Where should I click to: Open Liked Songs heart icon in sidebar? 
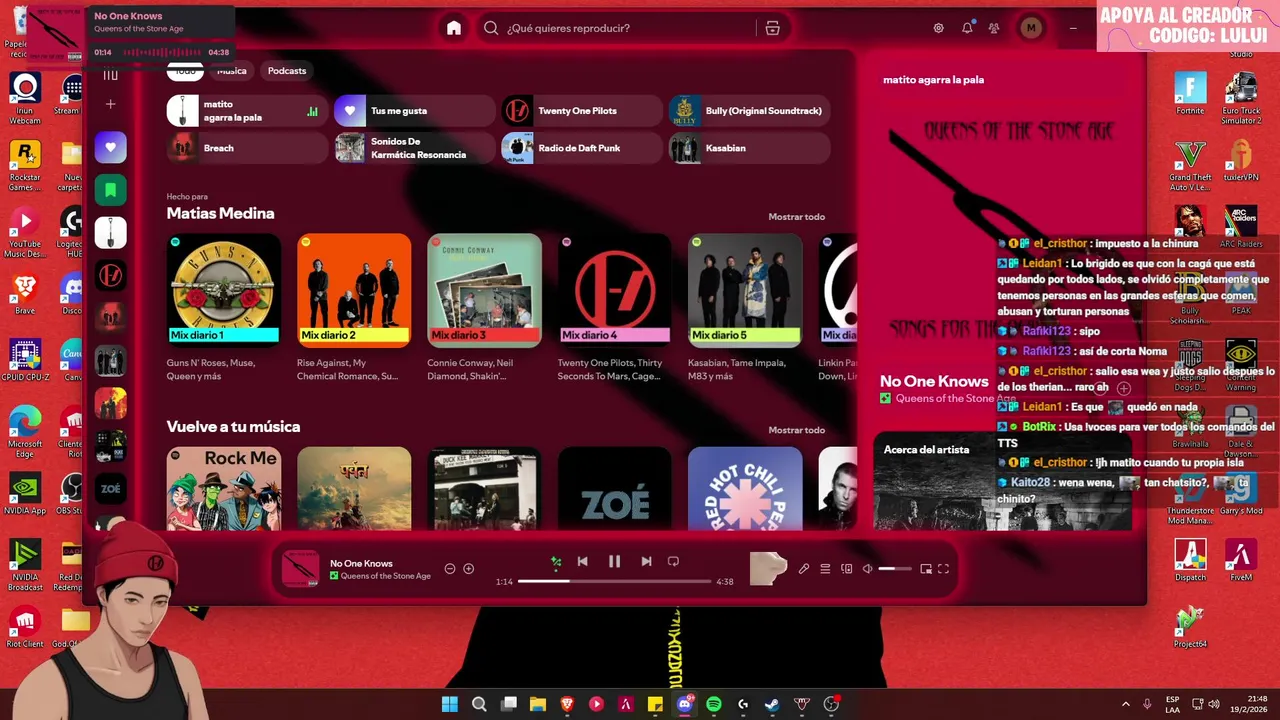pyautogui.click(x=111, y=147)
